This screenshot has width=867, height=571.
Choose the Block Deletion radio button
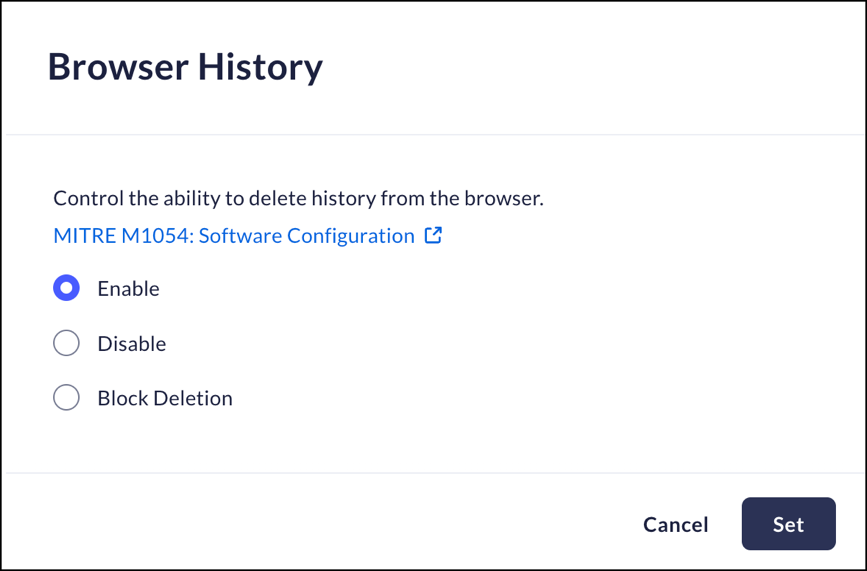tap(66, 398)
